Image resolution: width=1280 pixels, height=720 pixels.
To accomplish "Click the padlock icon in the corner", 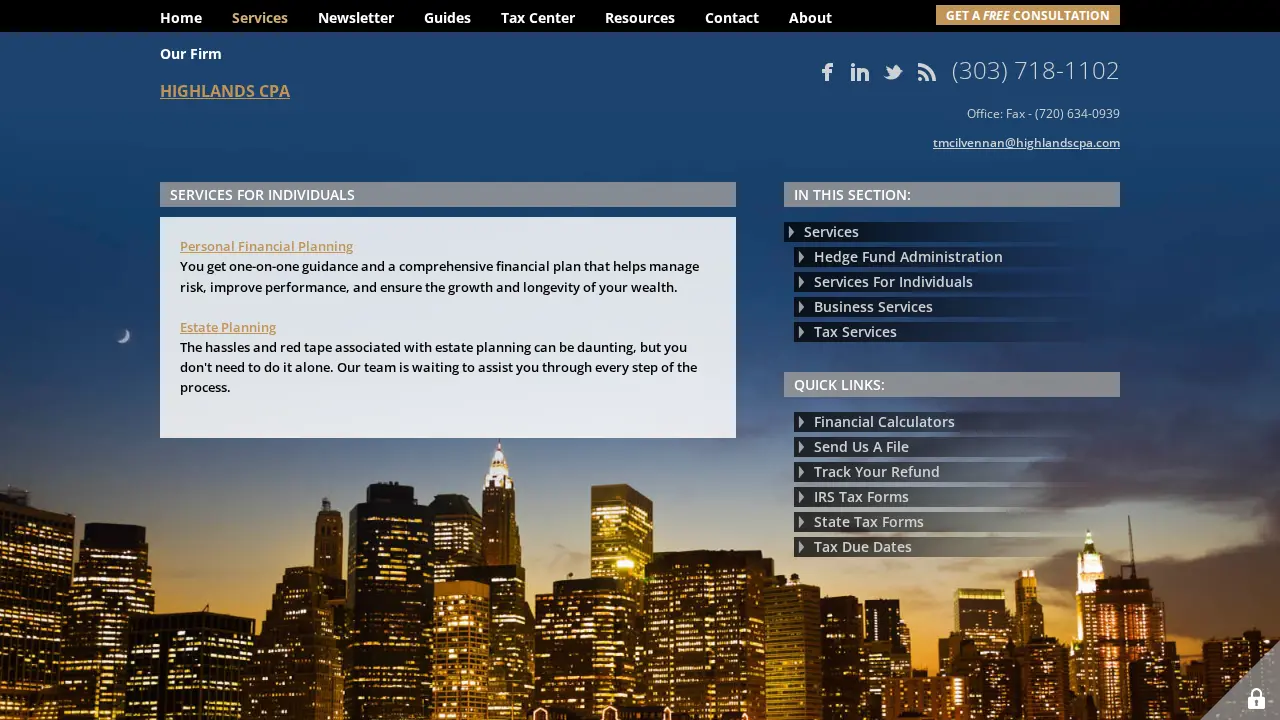I will coord(1256,698).
